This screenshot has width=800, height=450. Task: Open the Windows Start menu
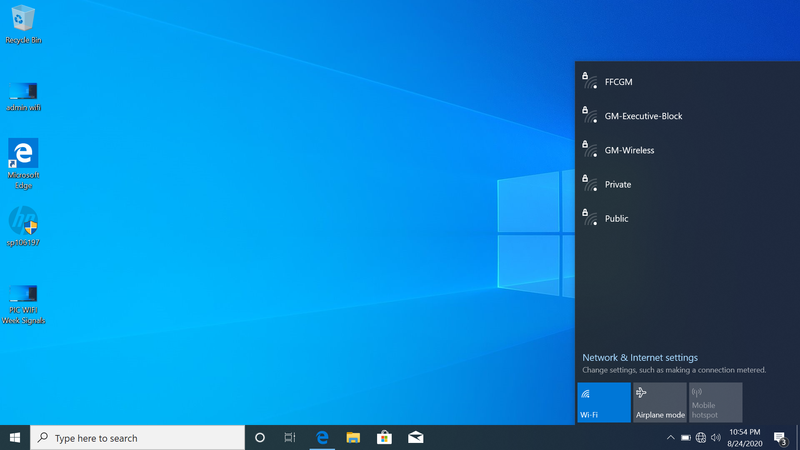point(15,438)
